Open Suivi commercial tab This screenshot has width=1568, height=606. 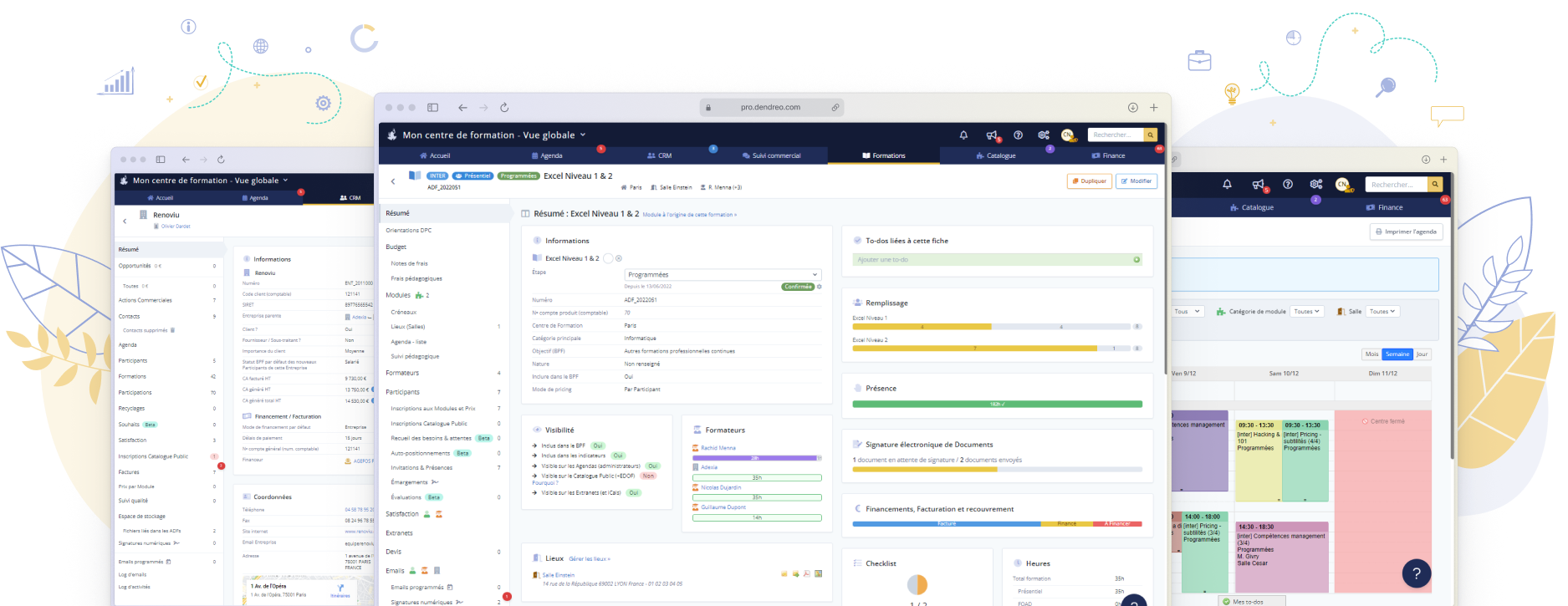(771, 155)
